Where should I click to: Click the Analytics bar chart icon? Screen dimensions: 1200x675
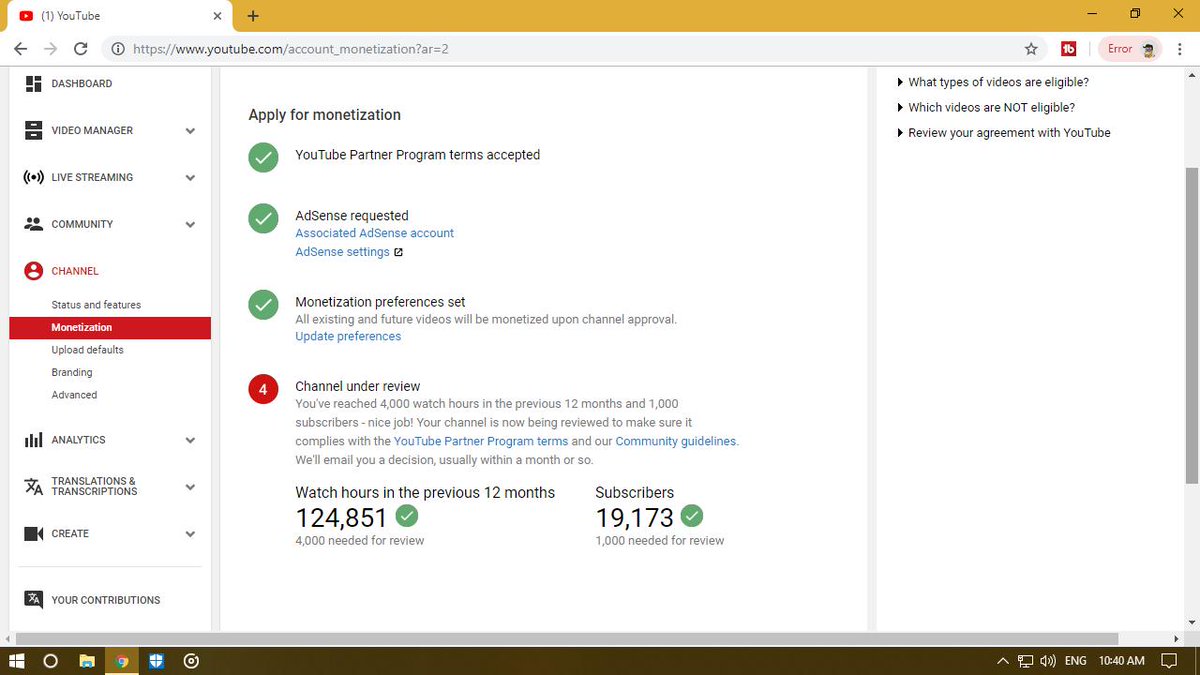point(34,440)
